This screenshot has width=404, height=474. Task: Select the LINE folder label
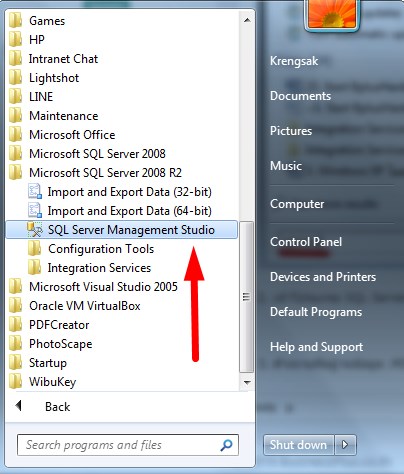click(41, 97)
